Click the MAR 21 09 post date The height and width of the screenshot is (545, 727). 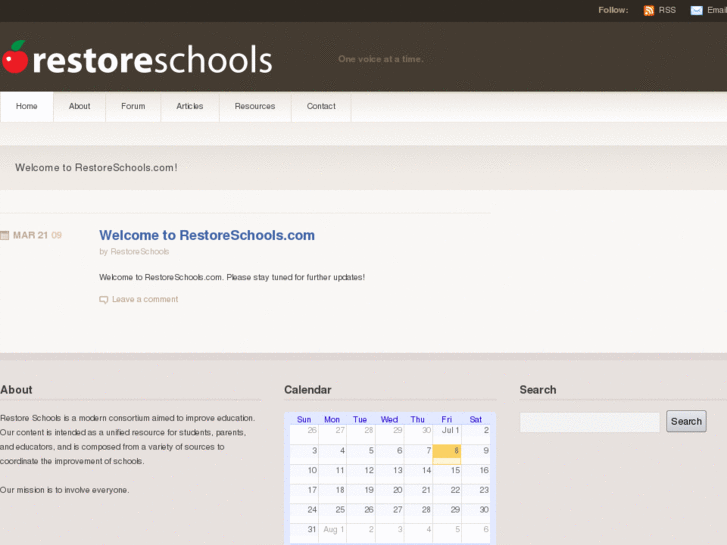[37, 235]
